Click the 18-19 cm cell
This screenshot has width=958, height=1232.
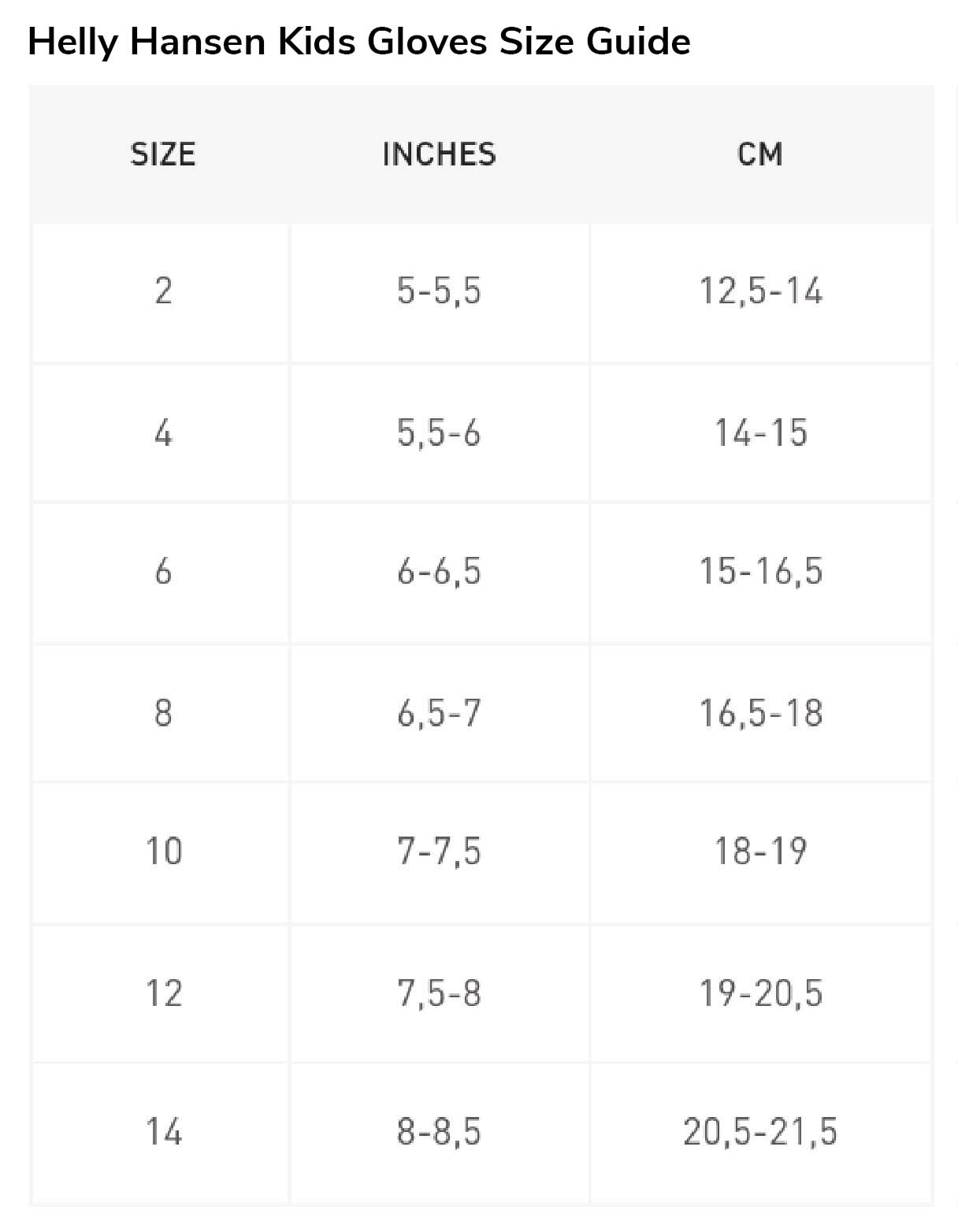[761, 852]
